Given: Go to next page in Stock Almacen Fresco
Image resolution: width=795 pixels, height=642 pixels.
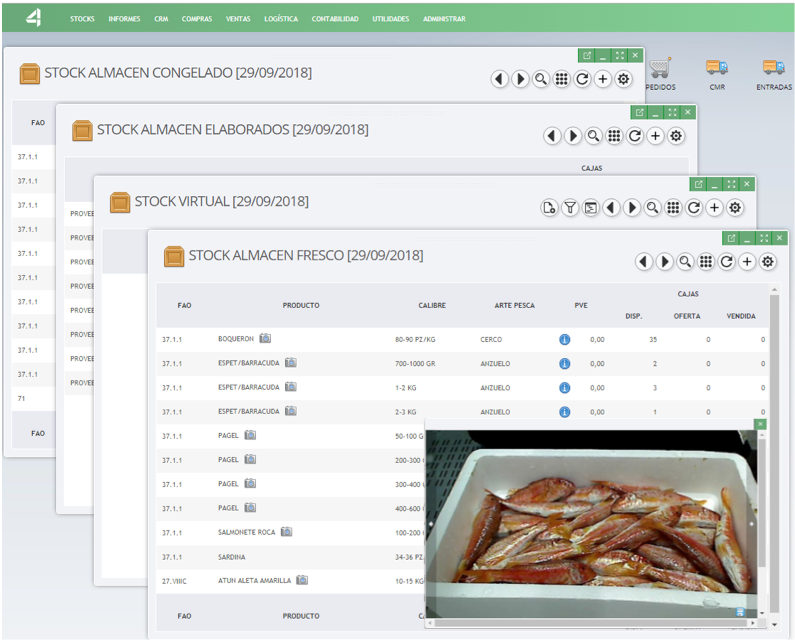Looking at the screenshot, I should (664, 261).
